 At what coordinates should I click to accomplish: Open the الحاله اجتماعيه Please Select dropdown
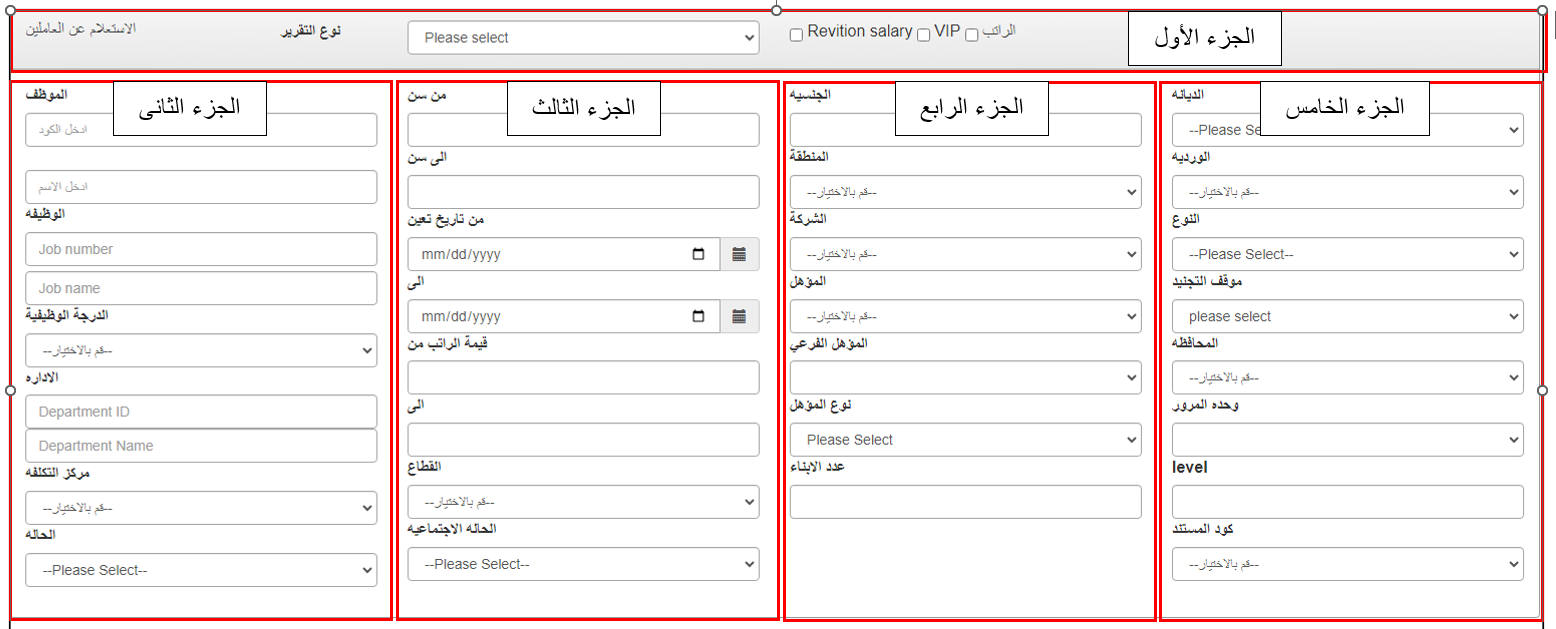click(583, 564)
